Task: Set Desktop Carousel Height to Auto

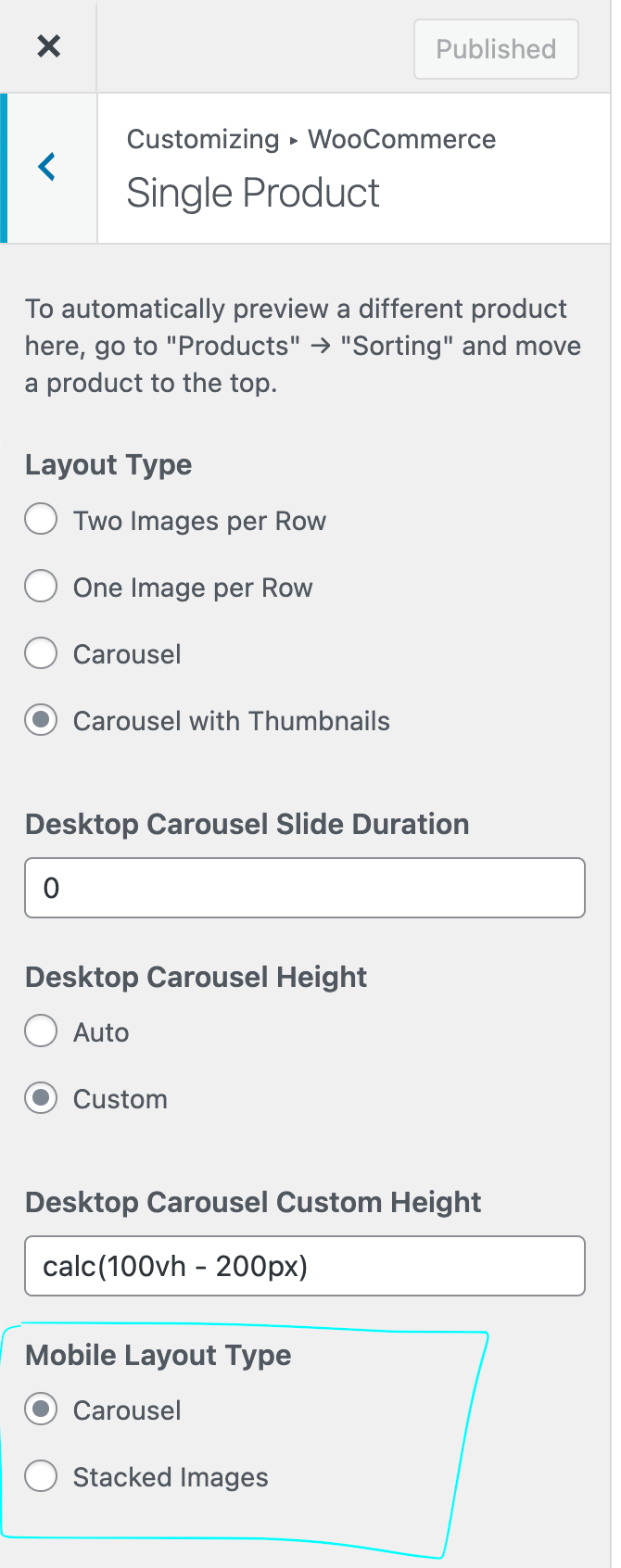Action: tap(41, 1031)
